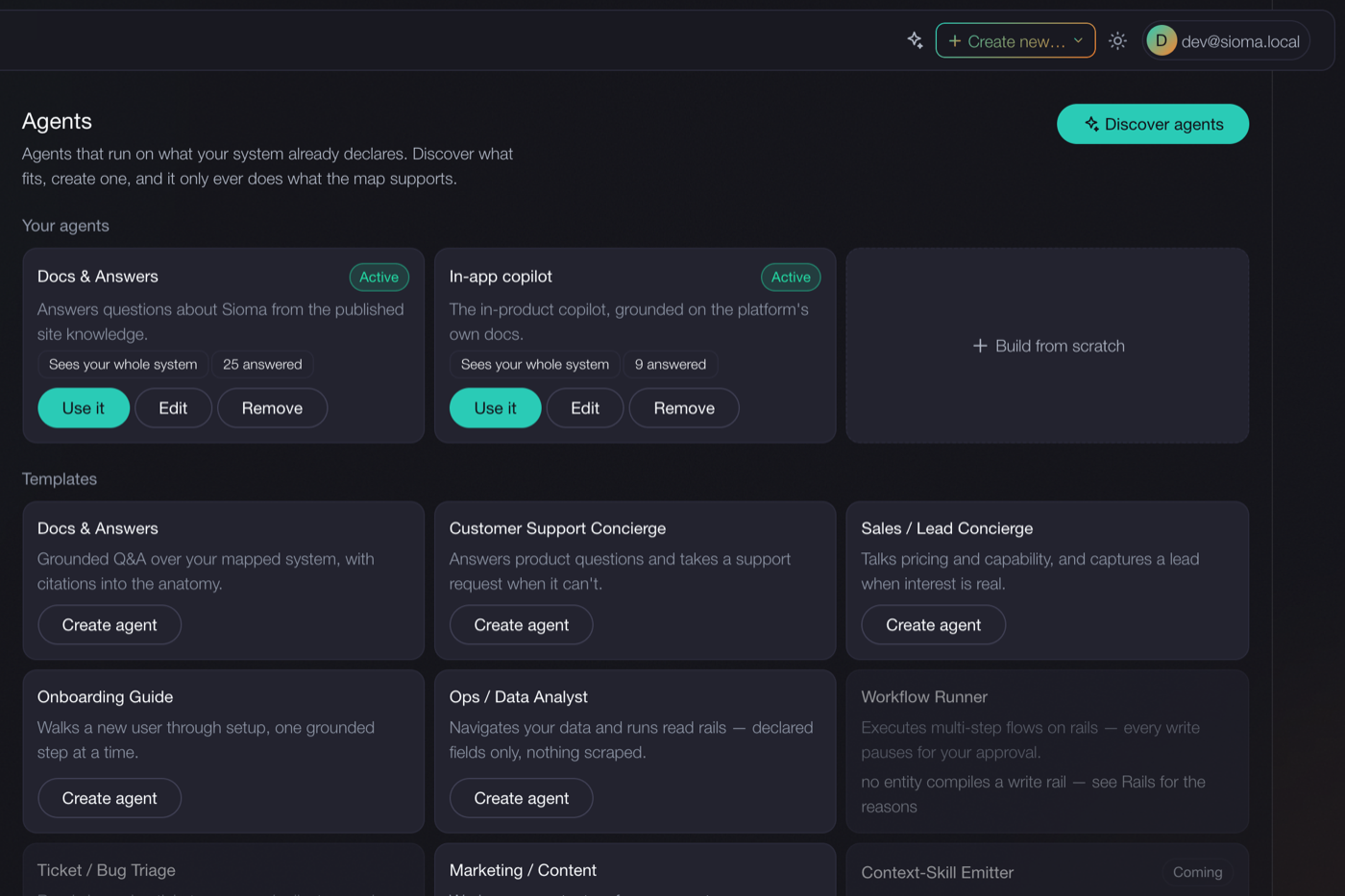Screen dimensions: 1345x896
Task: Click the Sales / Lead Concierge title
Action: [946, 528]
